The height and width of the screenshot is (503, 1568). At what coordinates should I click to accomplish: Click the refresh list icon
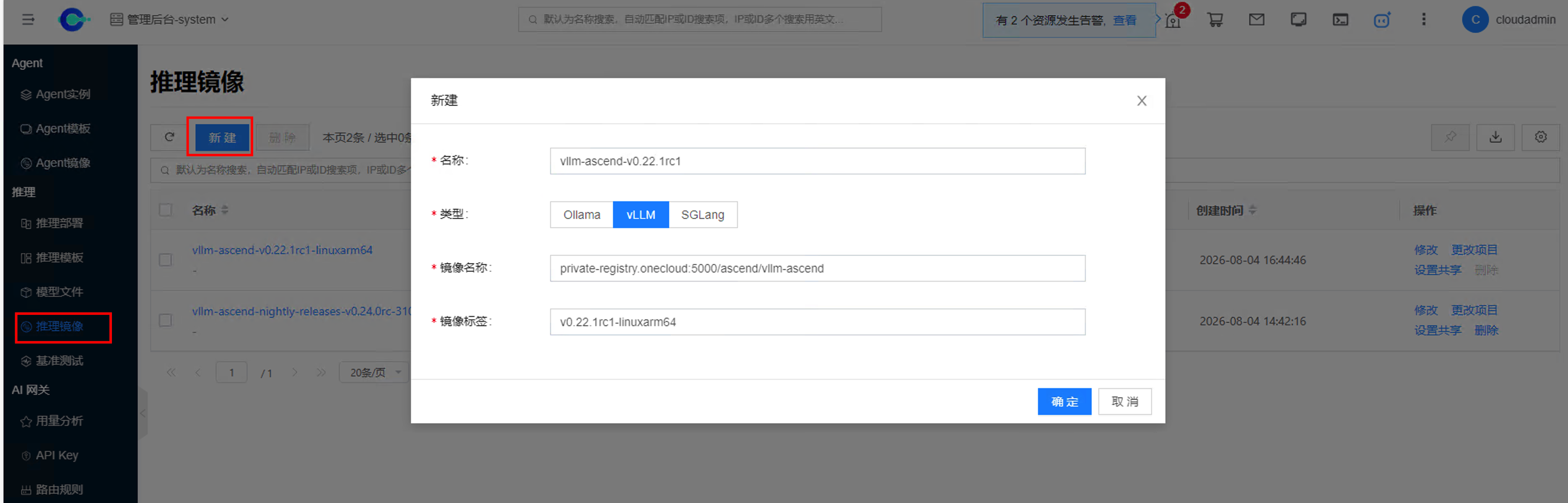(169, 137)
